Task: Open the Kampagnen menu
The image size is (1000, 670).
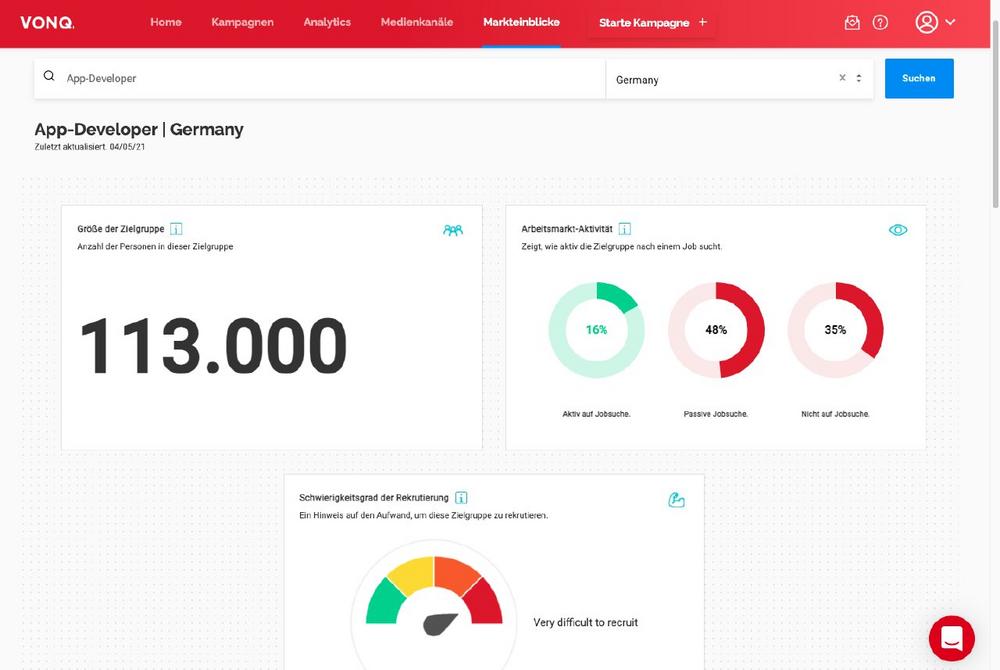Action: pos(242,22)
